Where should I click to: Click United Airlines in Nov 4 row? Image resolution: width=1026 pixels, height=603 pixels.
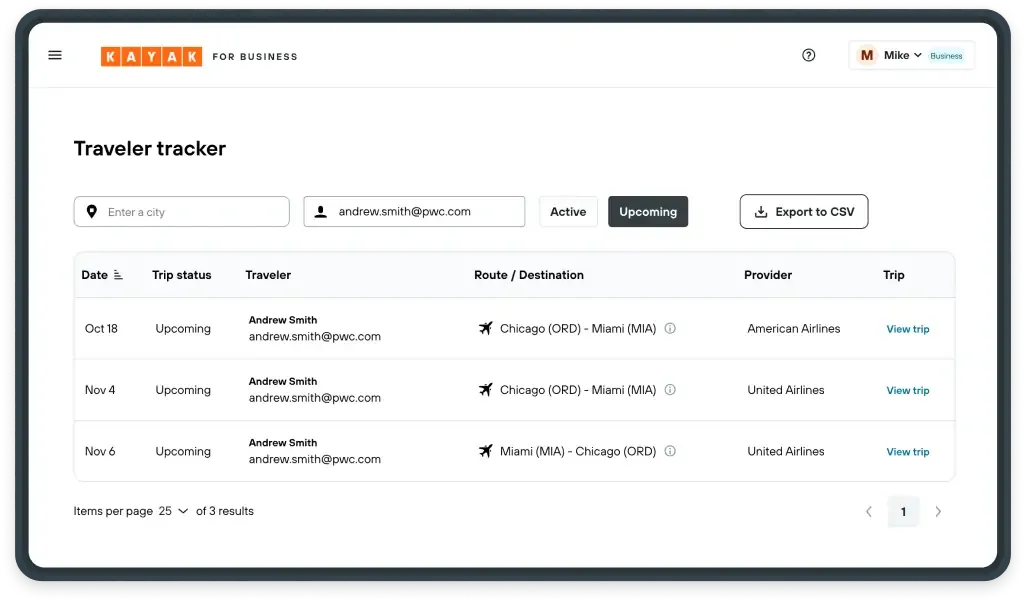786,390
